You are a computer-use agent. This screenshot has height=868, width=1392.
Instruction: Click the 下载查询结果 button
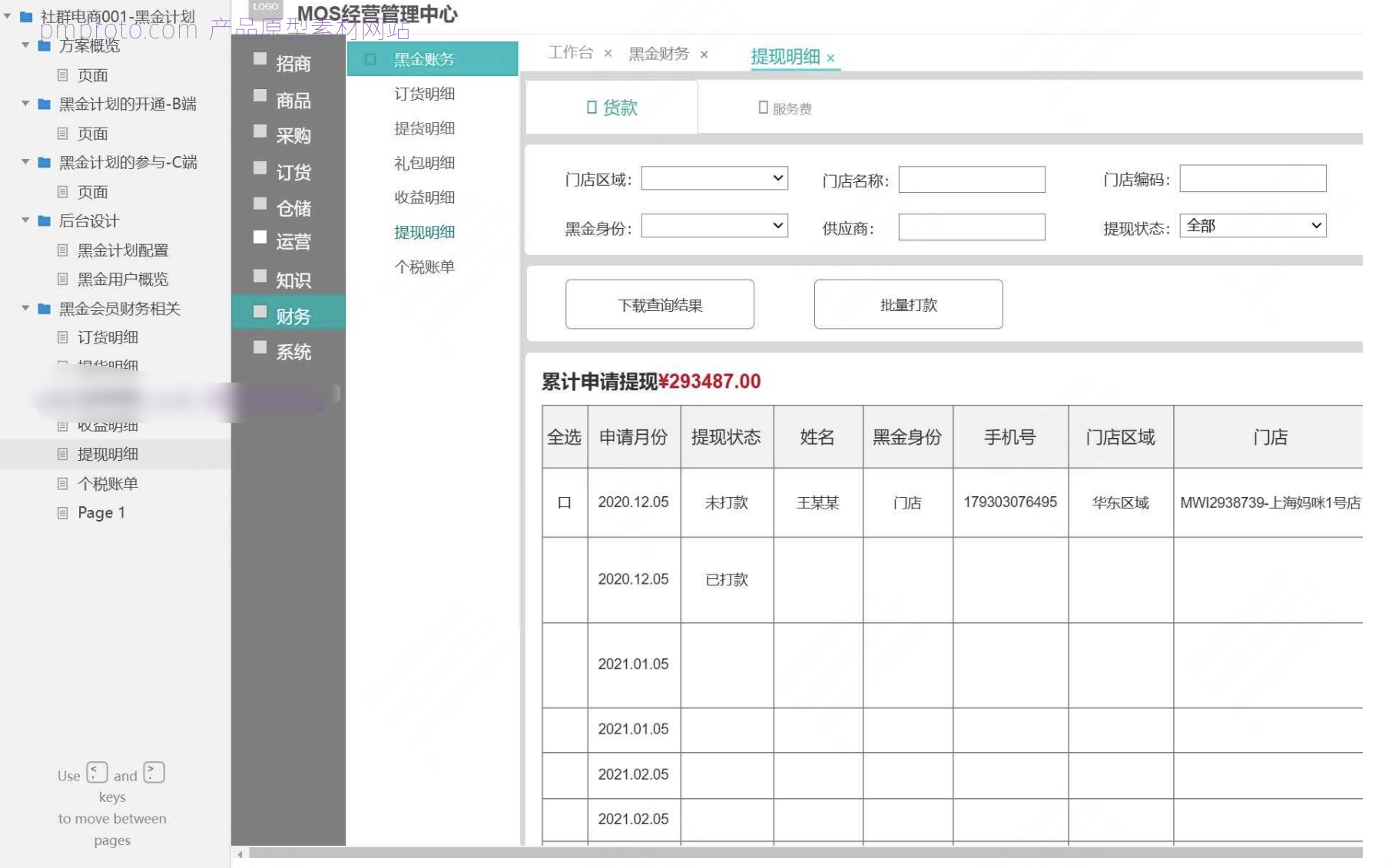point(660,304)
